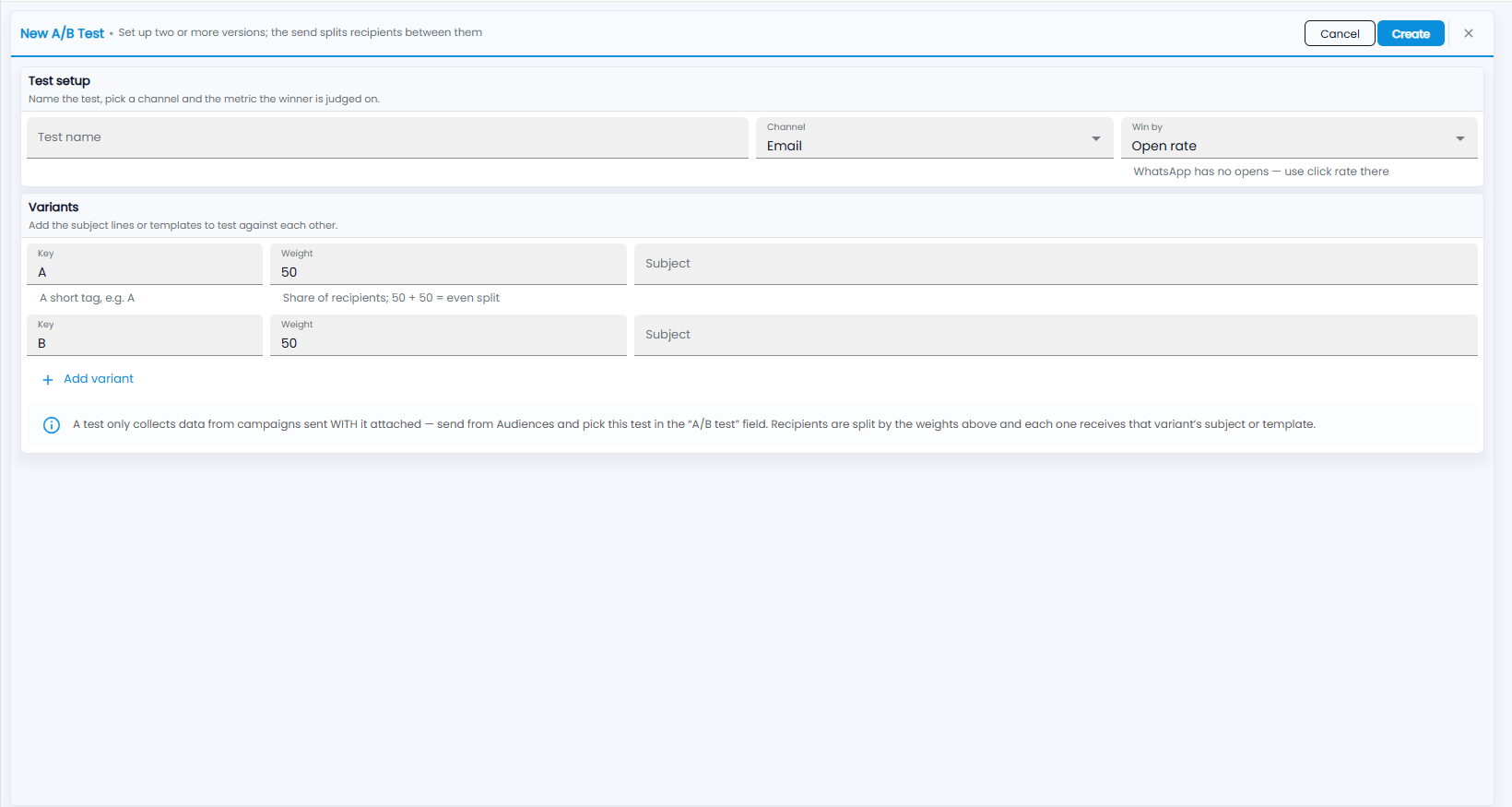Open the Win by dropdown showing Open rate
1512x807 pixels.
[1299, 137]
